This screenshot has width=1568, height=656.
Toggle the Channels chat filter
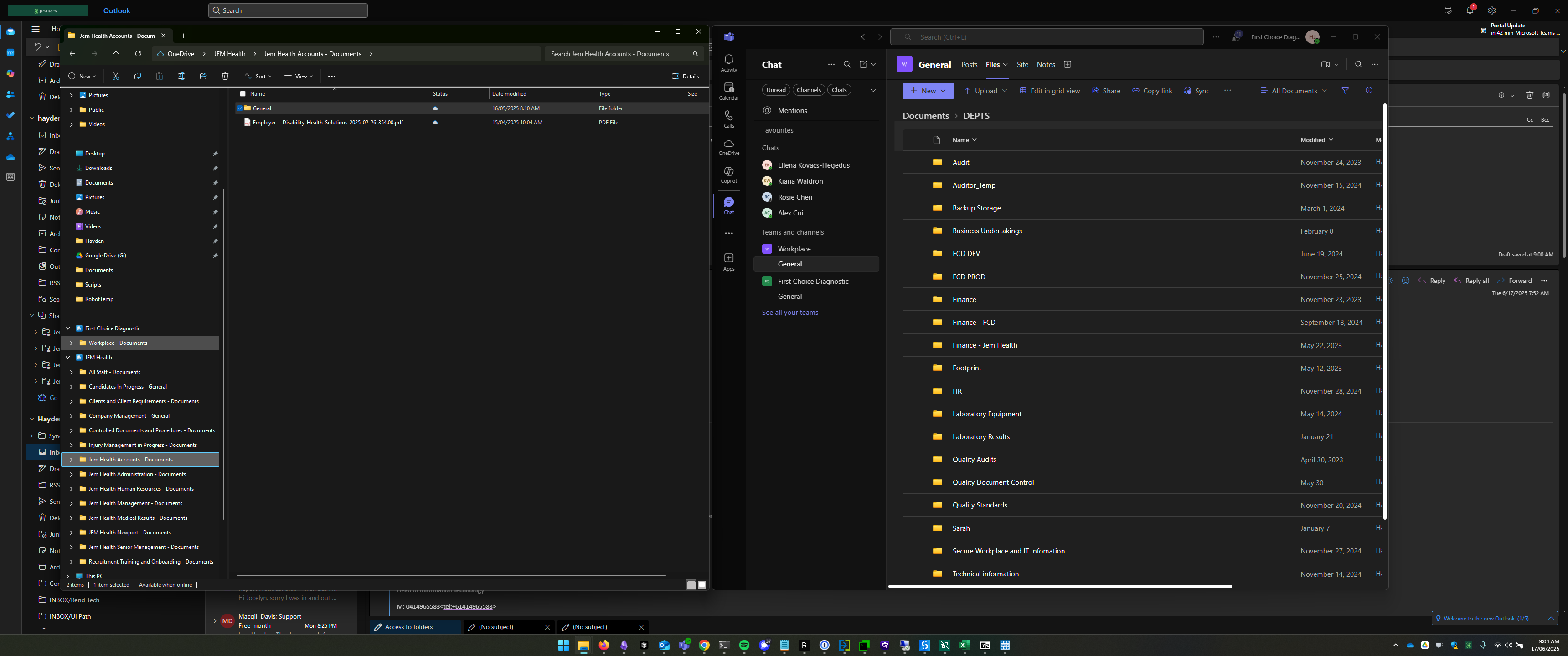[808, 90]
